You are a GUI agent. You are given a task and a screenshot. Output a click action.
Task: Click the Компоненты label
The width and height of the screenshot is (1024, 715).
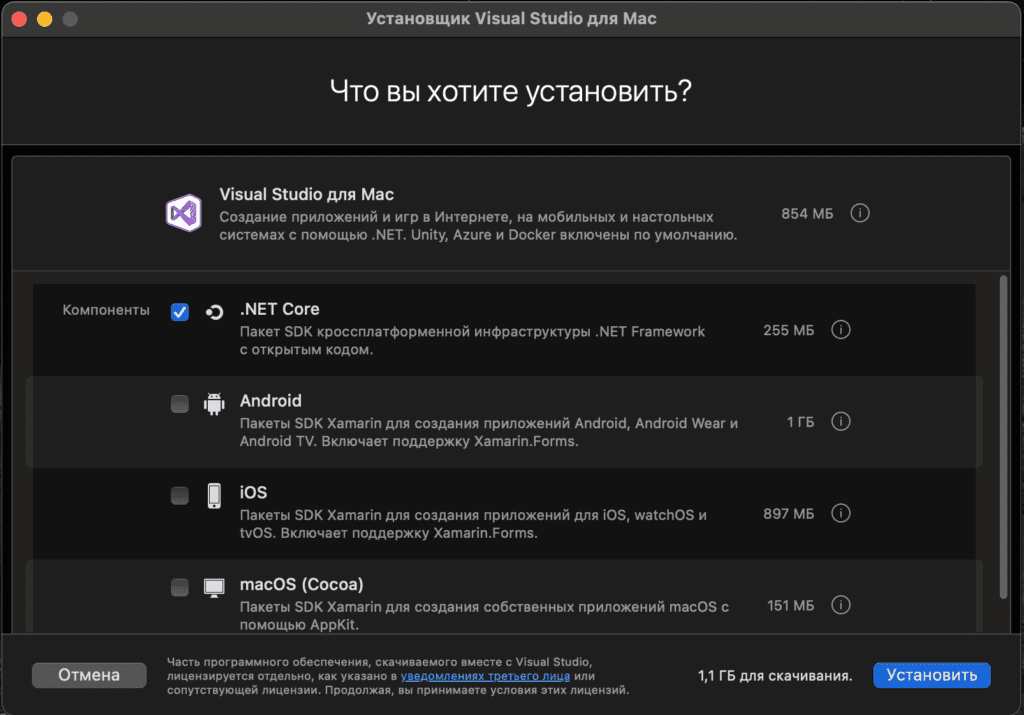click(106, 310)
